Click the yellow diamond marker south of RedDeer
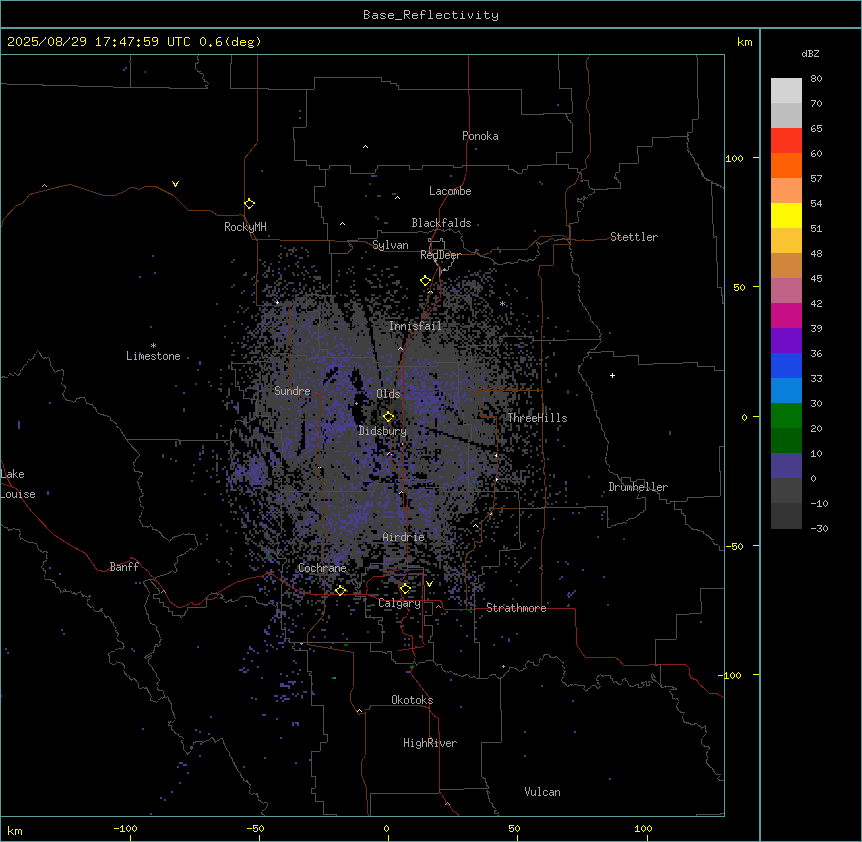862x842 pixels. coord(426,281)
